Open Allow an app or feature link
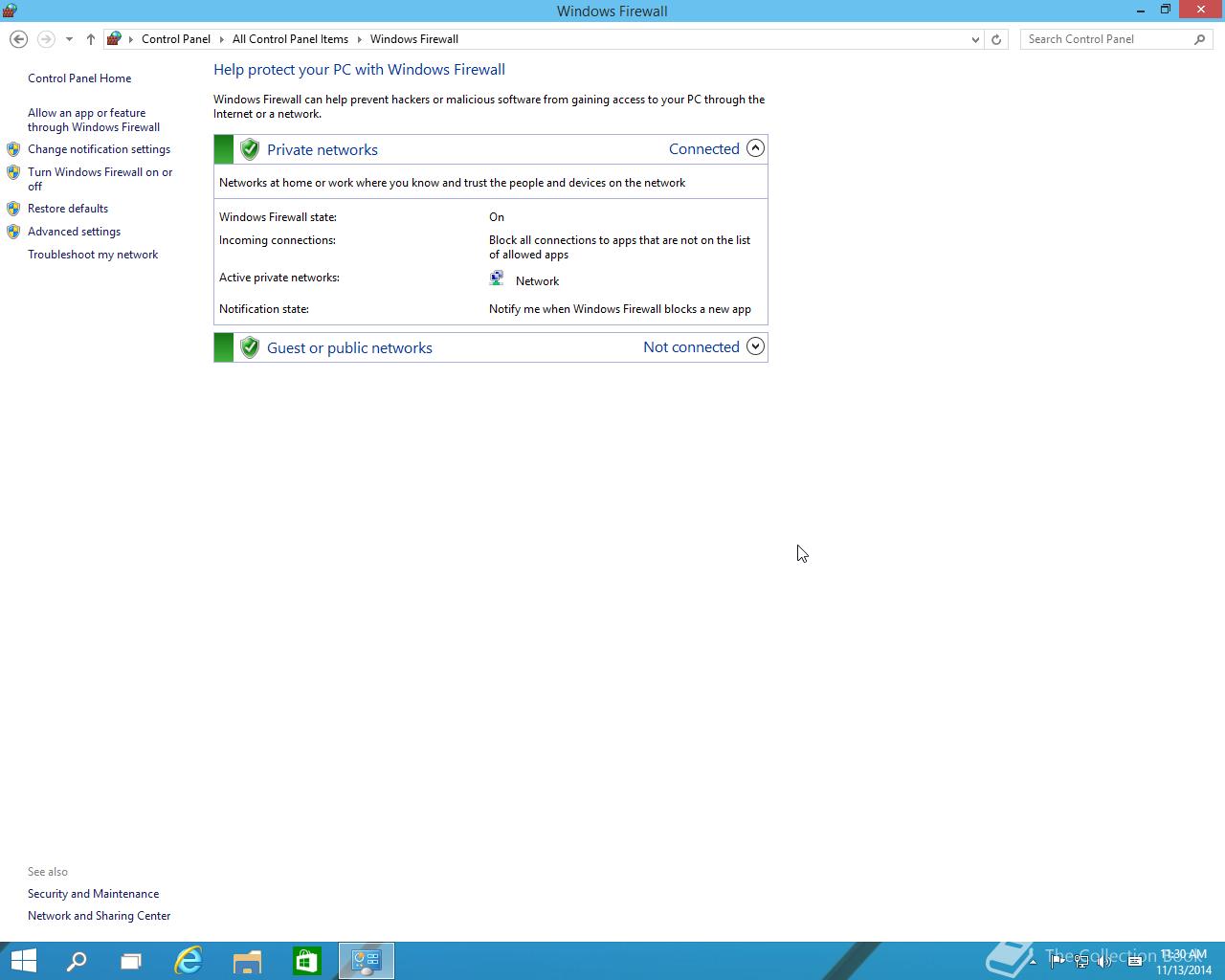Image resolution: width=1225 pixels, height=980 pixels. [94, 120]
